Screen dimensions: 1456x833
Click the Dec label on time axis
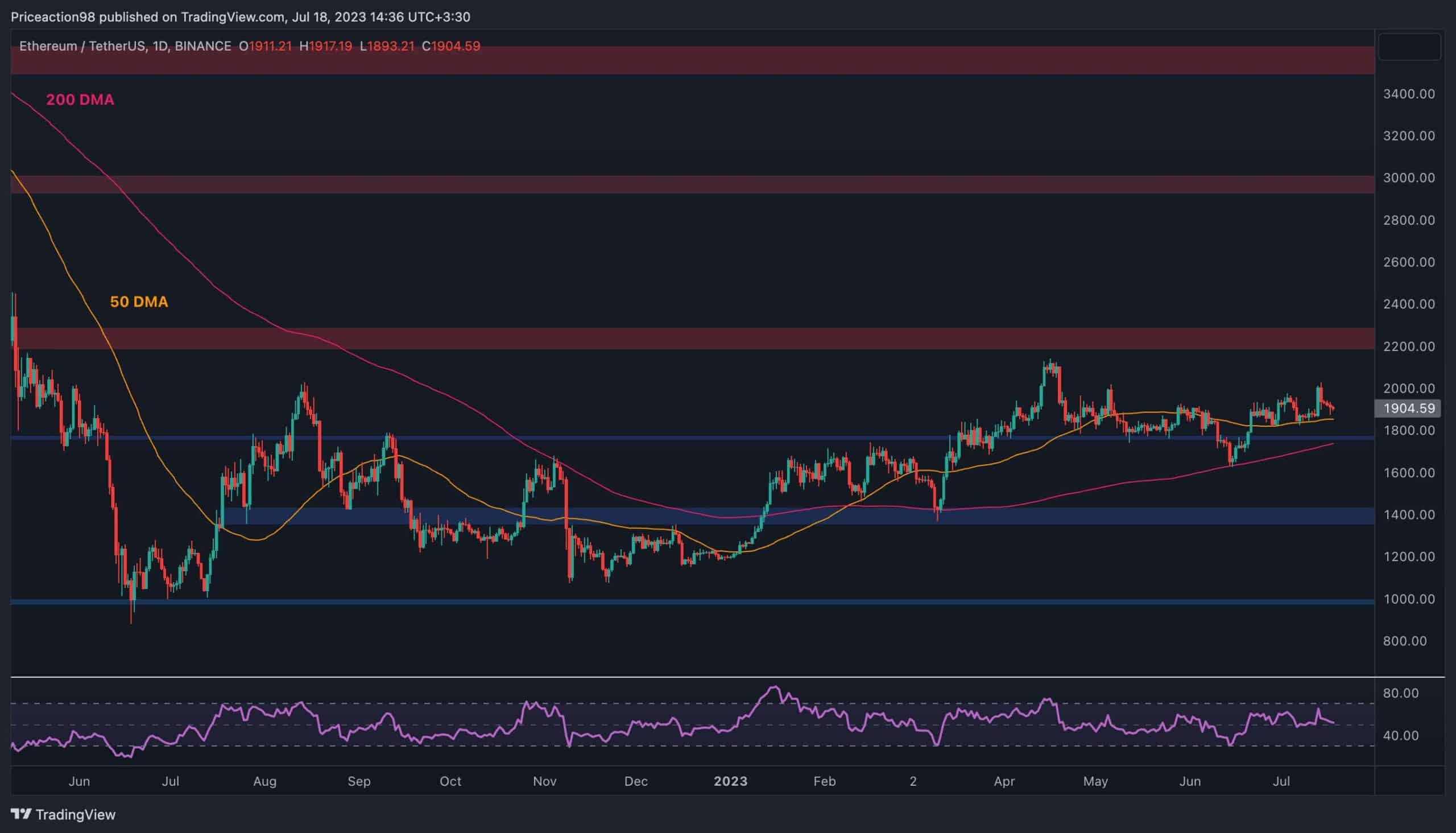636,782
